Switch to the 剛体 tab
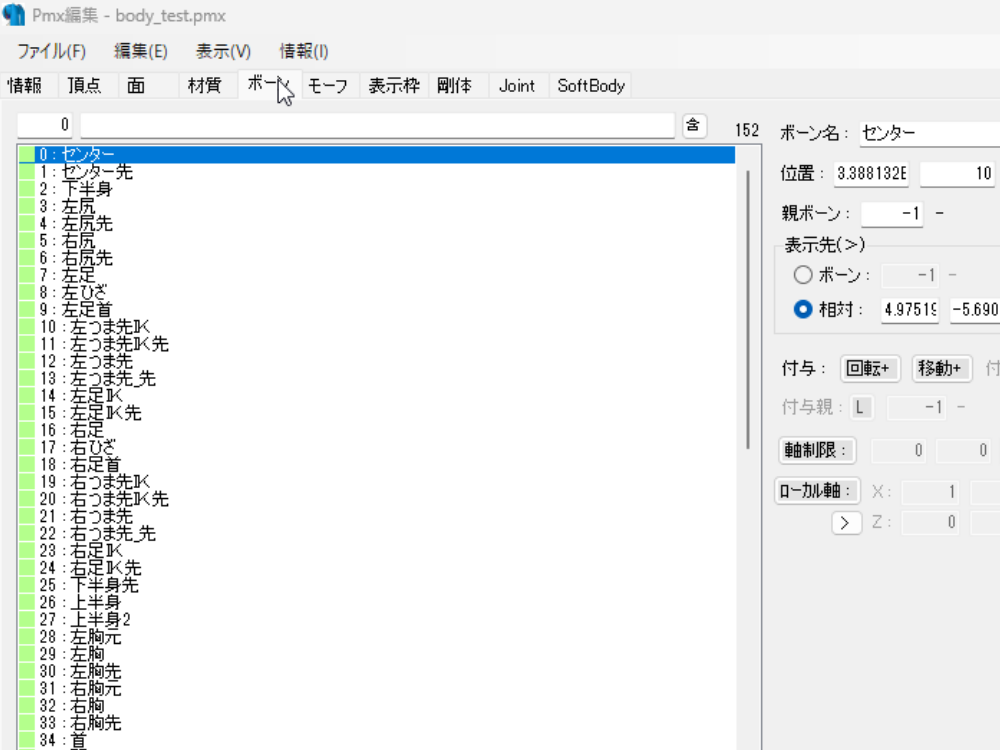Screen dimensions: 1000x750 point(454,86)
